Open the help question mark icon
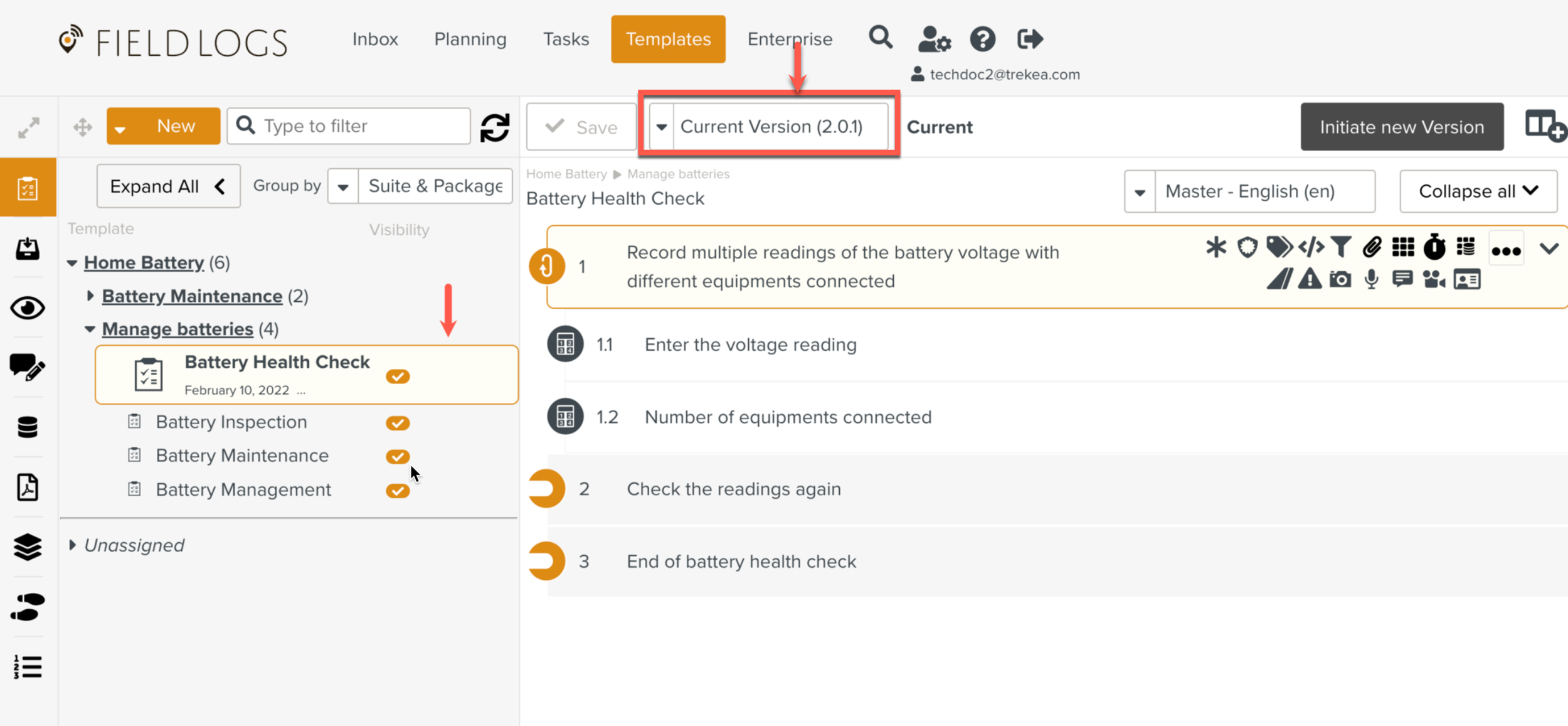This screenshot has width=1568, height=726. pos(982,39)
